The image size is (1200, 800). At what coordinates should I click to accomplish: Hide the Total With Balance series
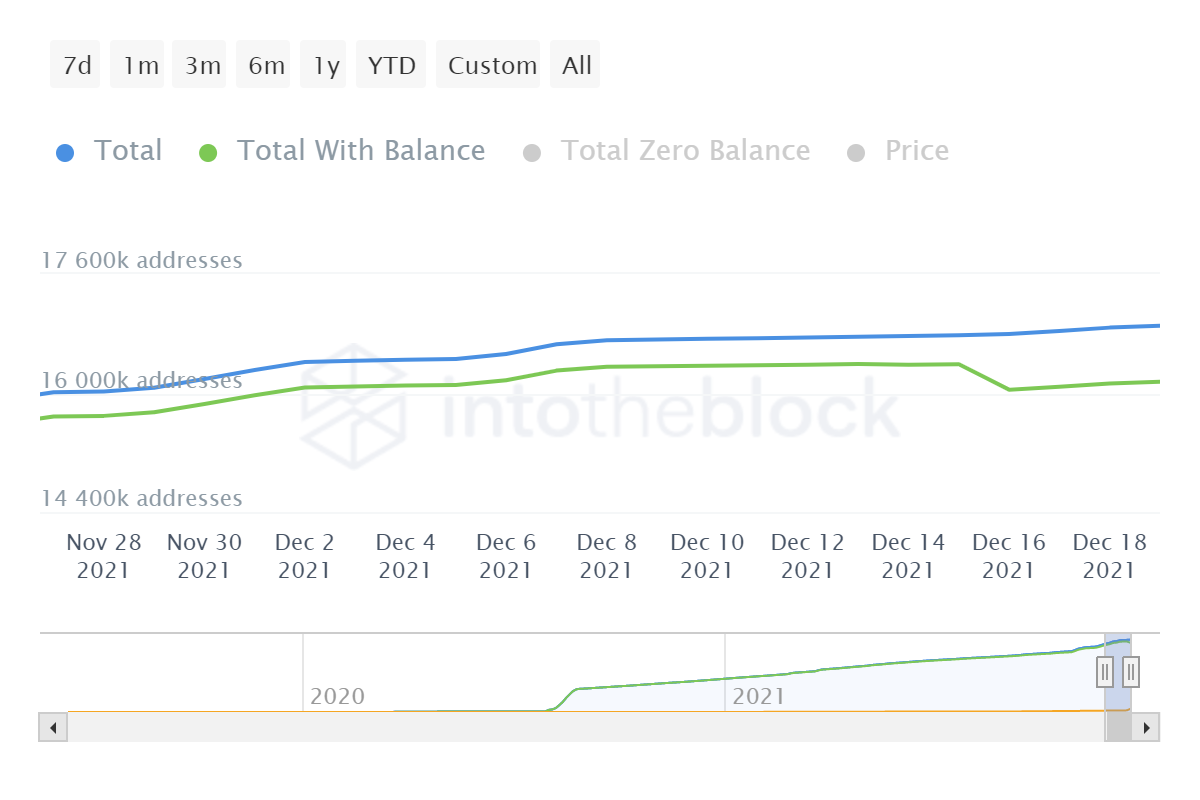(x=360, y=151)
